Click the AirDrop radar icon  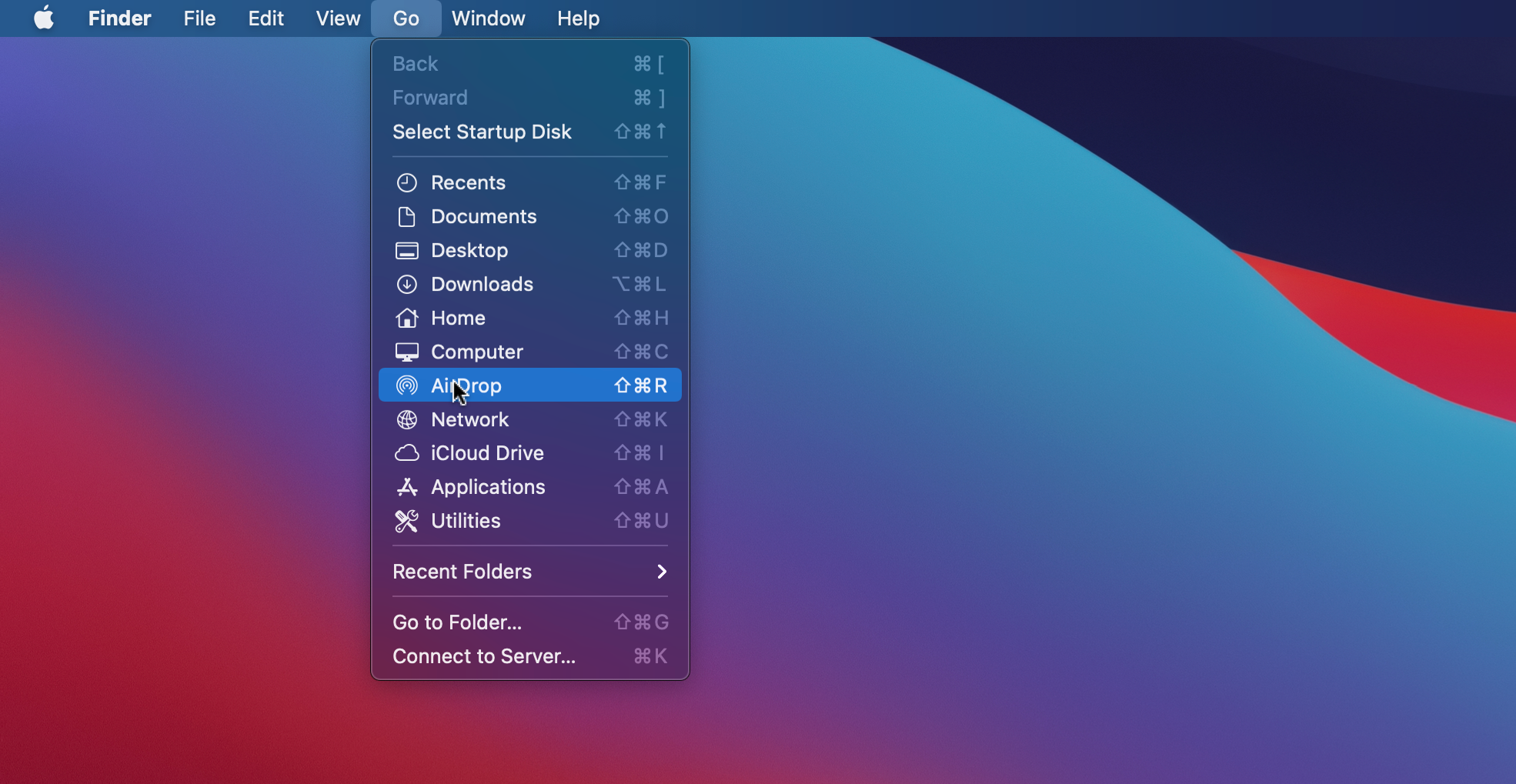pos(406,385)
